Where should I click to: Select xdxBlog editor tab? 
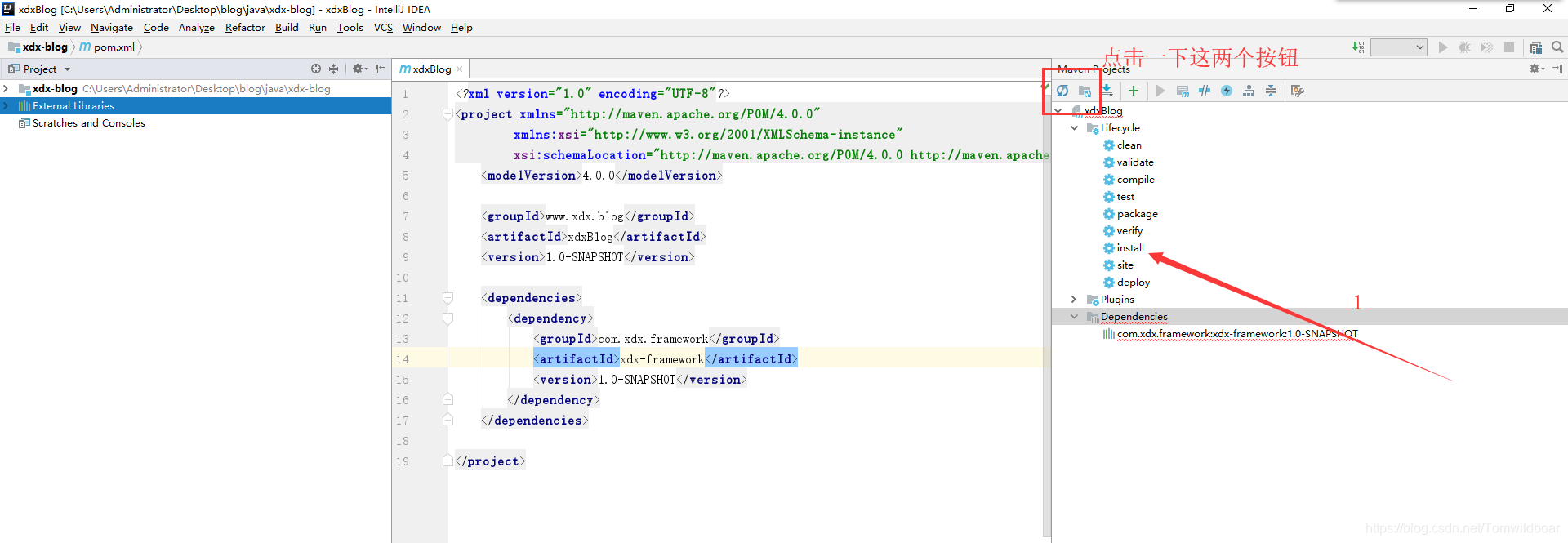(x=431, y=69)
